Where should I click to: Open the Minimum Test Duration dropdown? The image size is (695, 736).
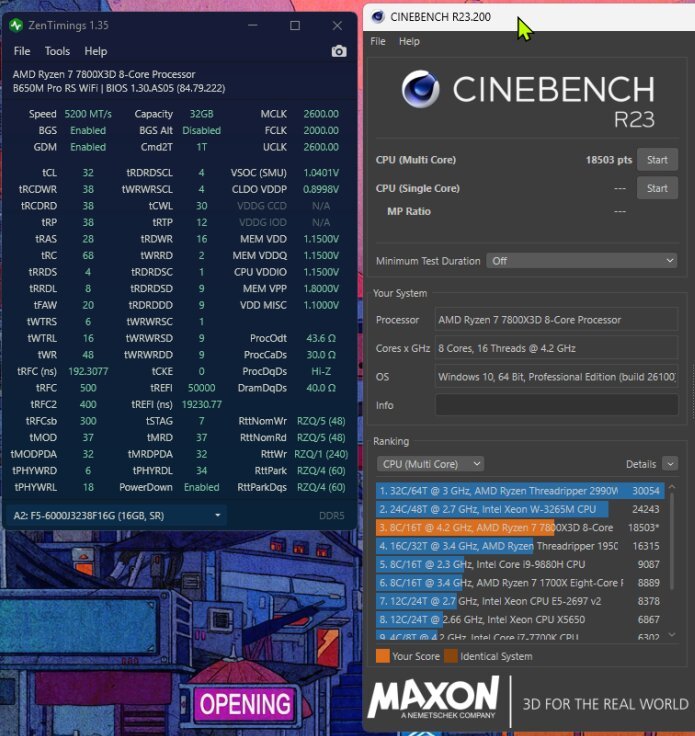[x=581, y=261]
